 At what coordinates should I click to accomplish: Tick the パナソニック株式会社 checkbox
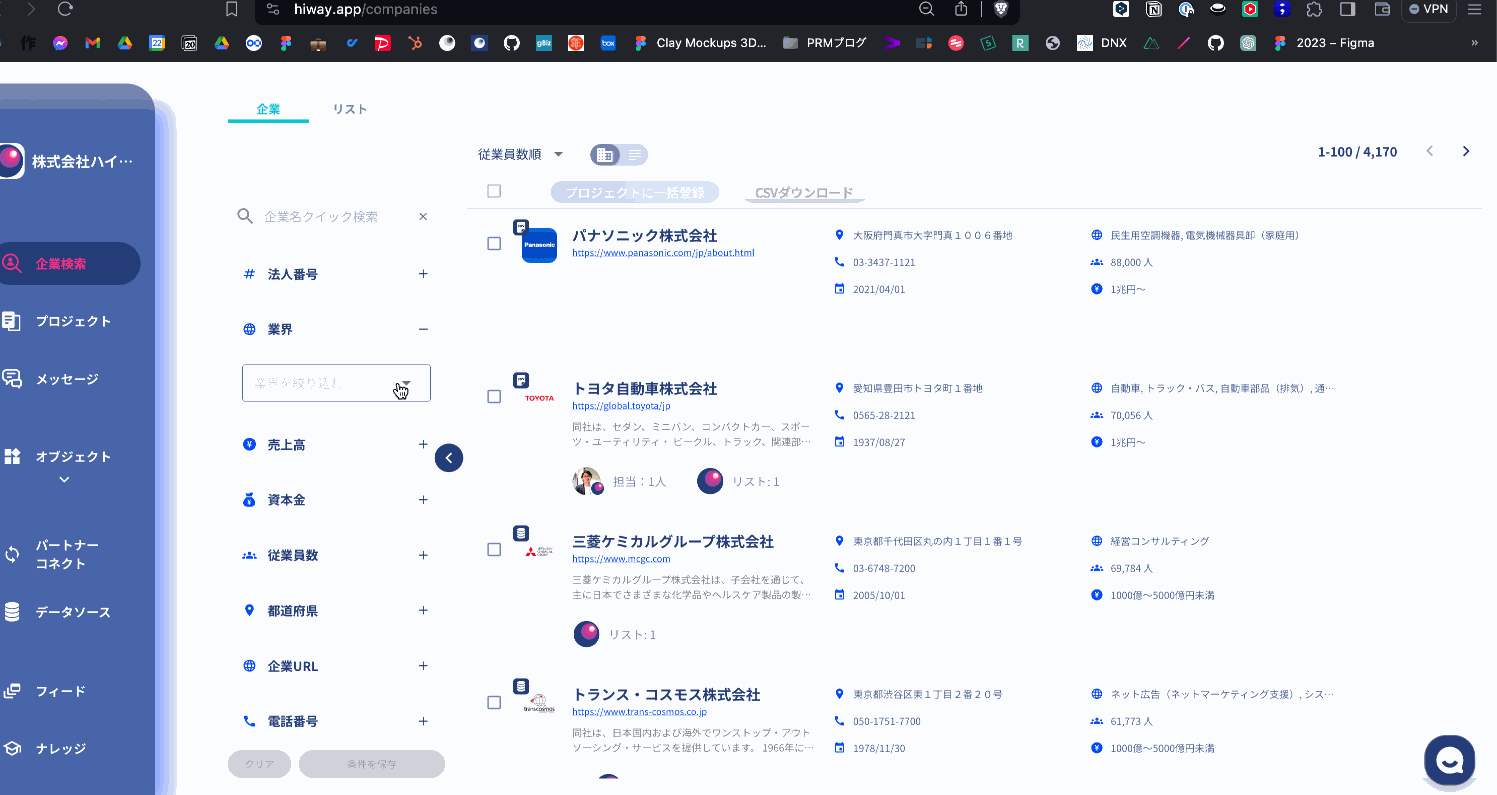click(x=494, y=244)
